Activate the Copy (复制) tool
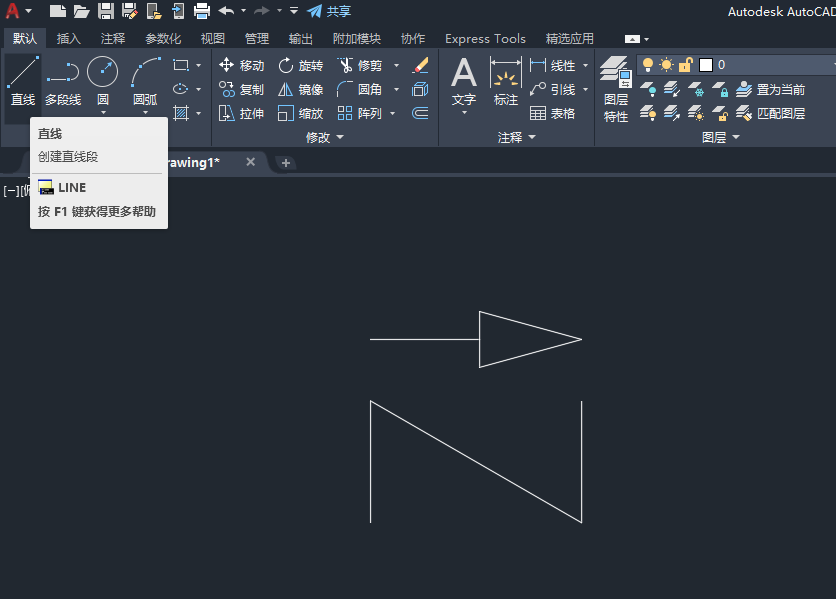This screenshot has width=836, height=599. click(x=241, y=90)
